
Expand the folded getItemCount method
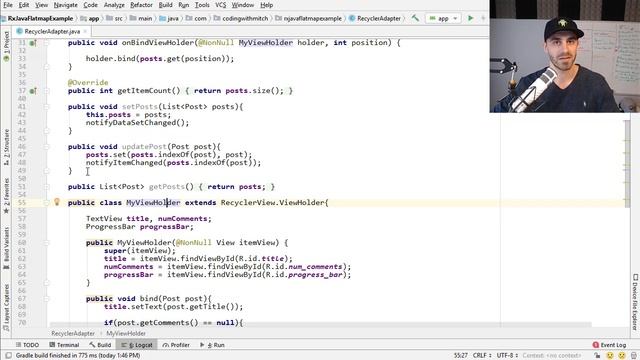point(46,91)
